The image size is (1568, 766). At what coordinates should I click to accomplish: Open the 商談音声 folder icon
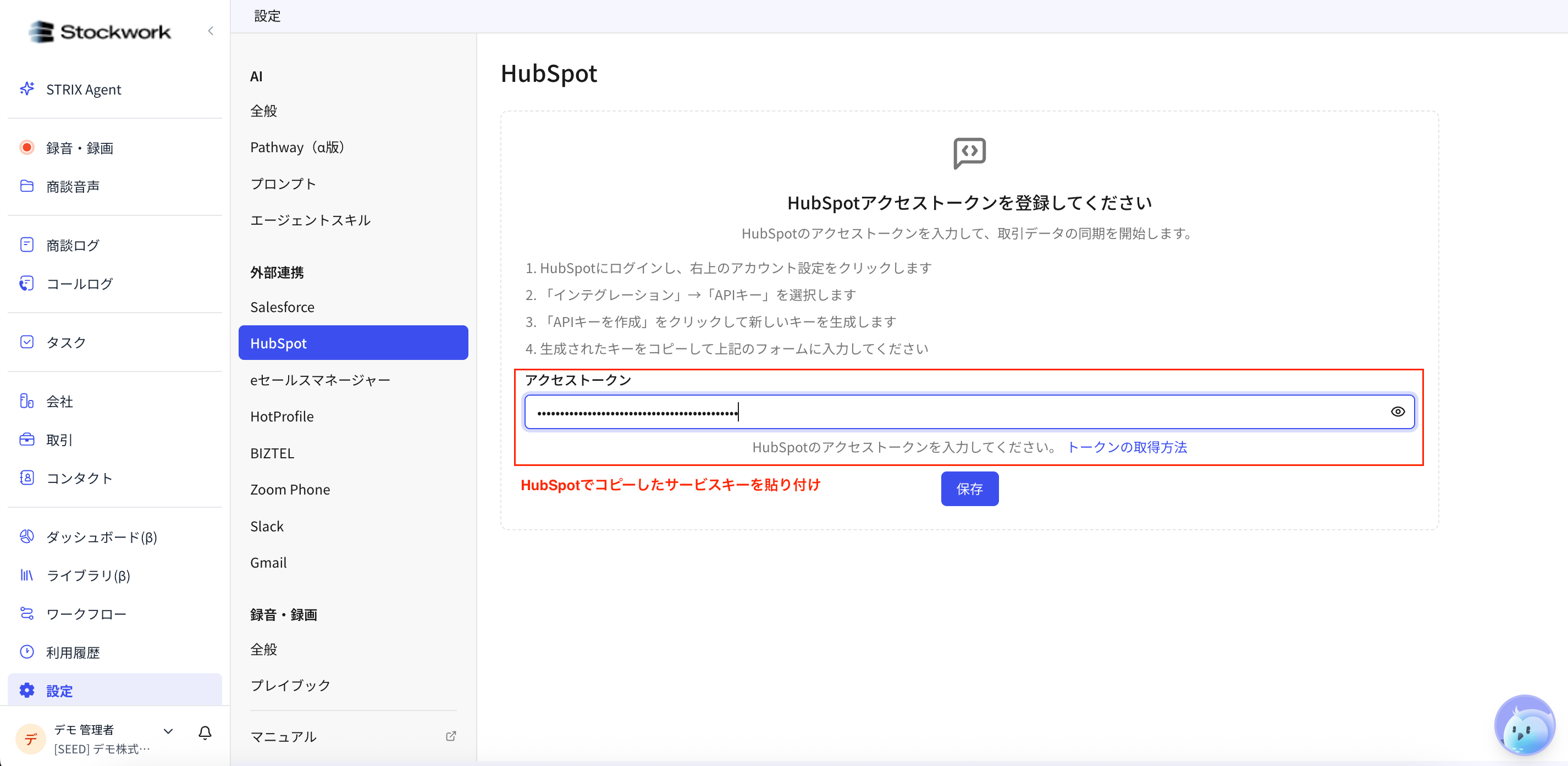click(27, 186)
